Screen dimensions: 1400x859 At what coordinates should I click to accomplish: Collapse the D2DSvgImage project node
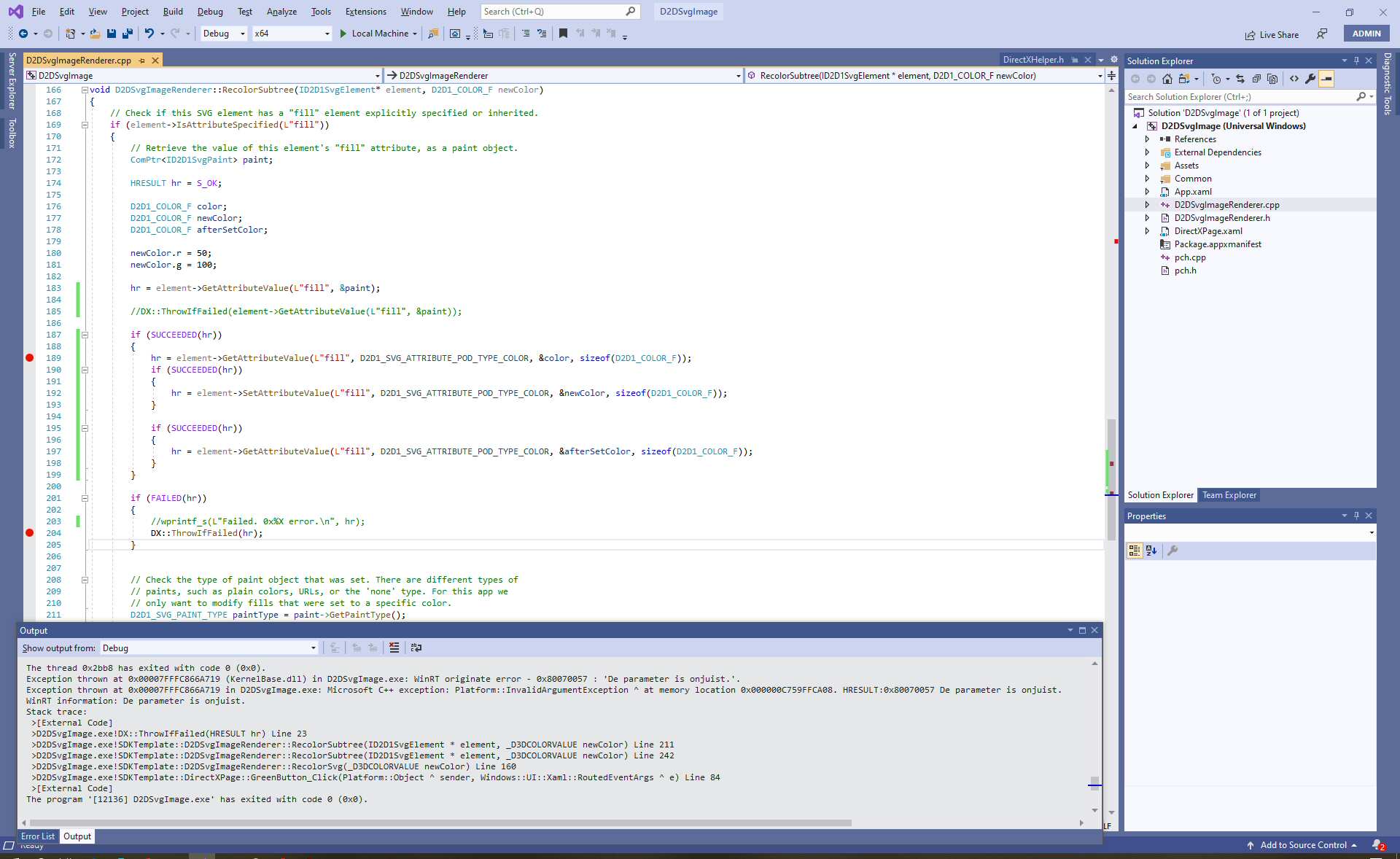pyautogui.click(x=1135, y=126)
